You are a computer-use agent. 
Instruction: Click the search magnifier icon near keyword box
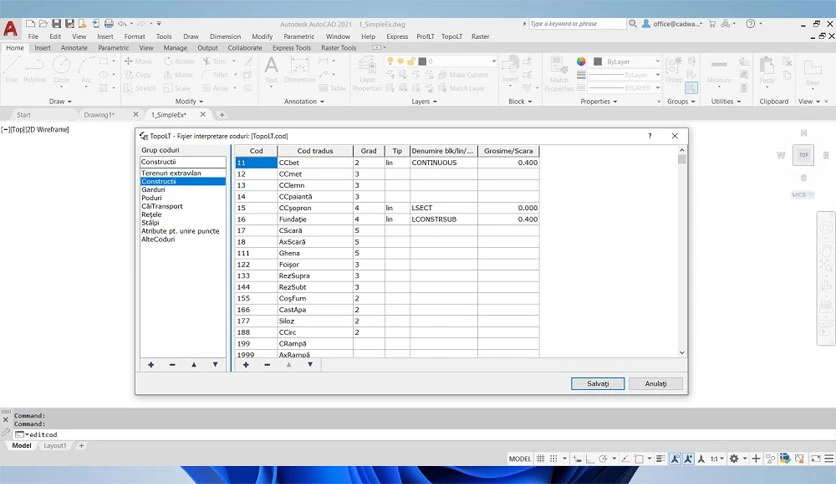pyautogui.click(x=632, y=23)
